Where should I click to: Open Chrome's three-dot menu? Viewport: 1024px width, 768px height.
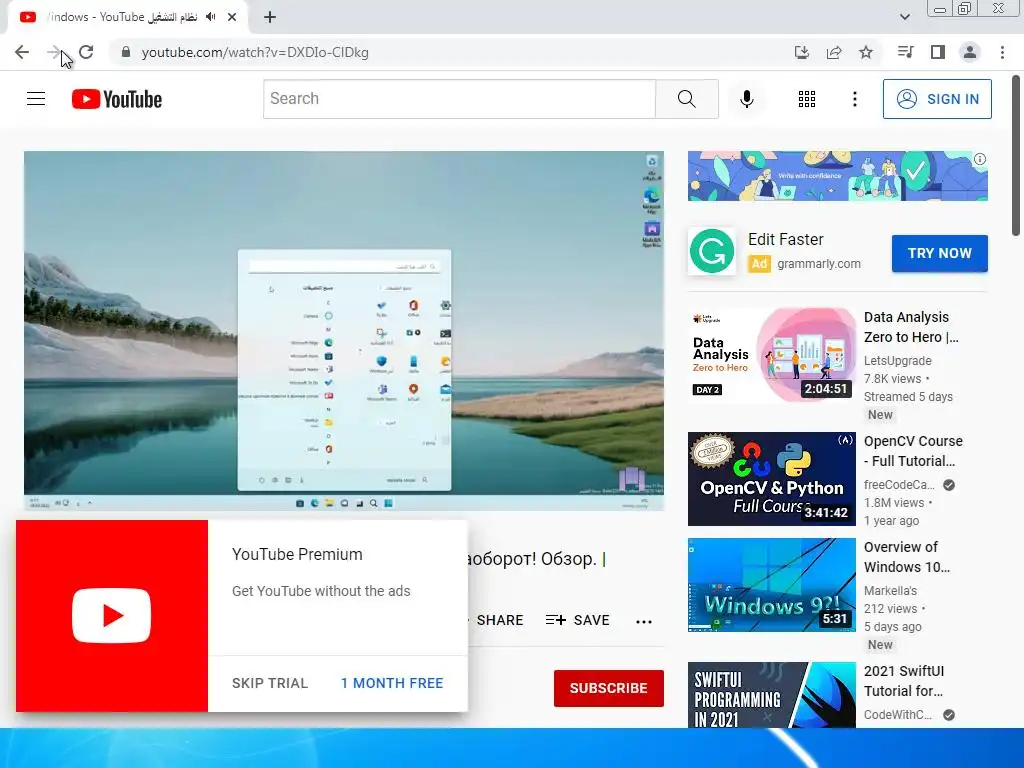coord(1002,52)
